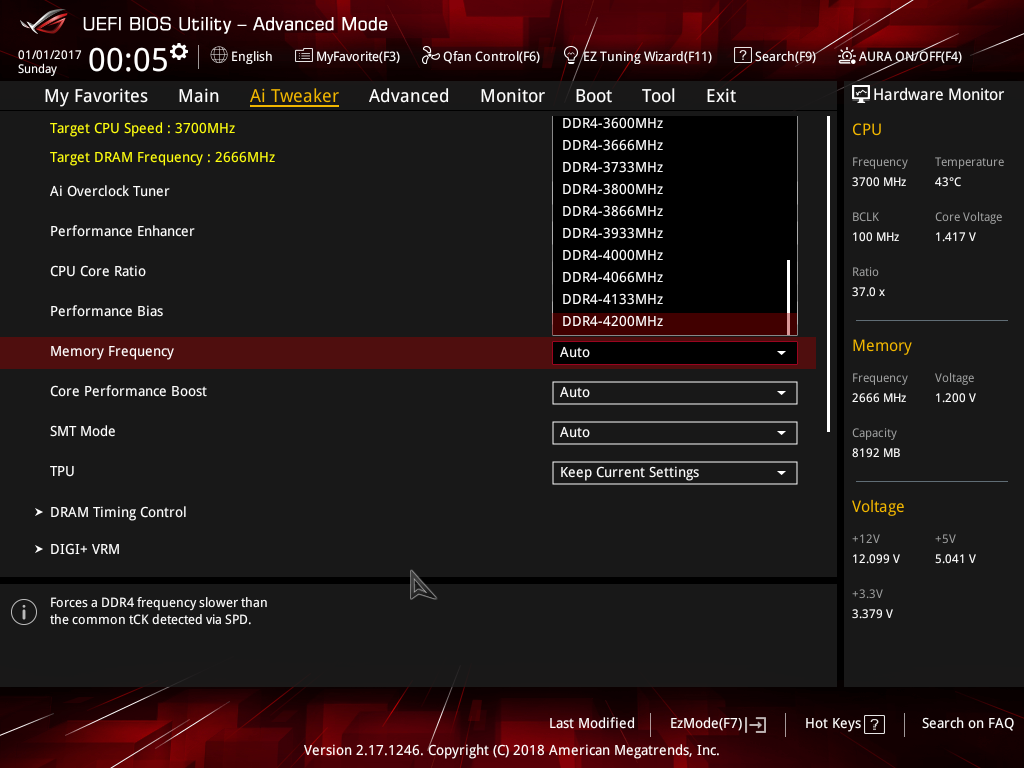This screenshot has height=768, width=1024.
Task: Click date 01/01/2017 Sunday
Action: click(x=49, y=61)
